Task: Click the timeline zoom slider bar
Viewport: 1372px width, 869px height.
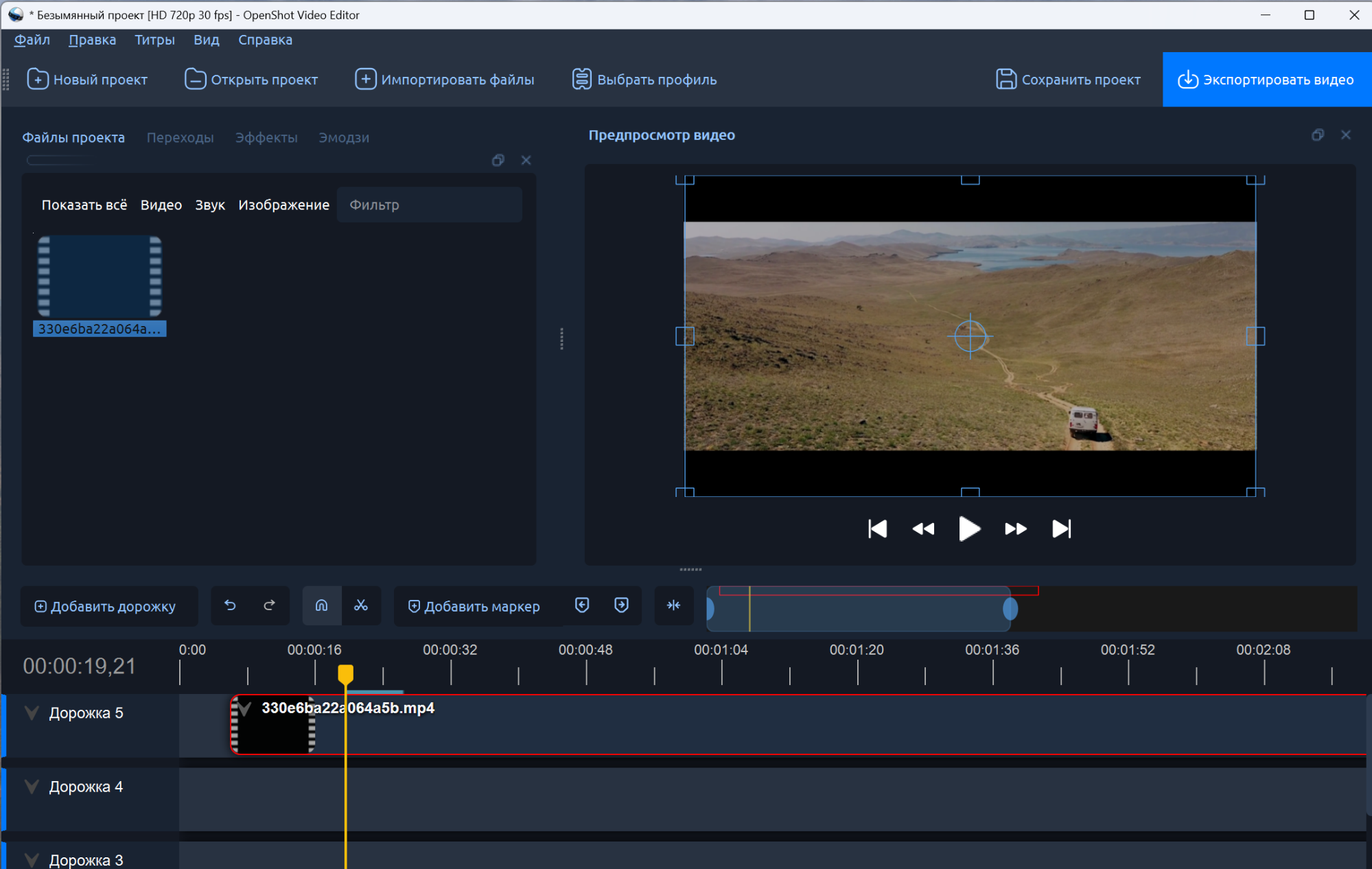Action: click(859, 608)
